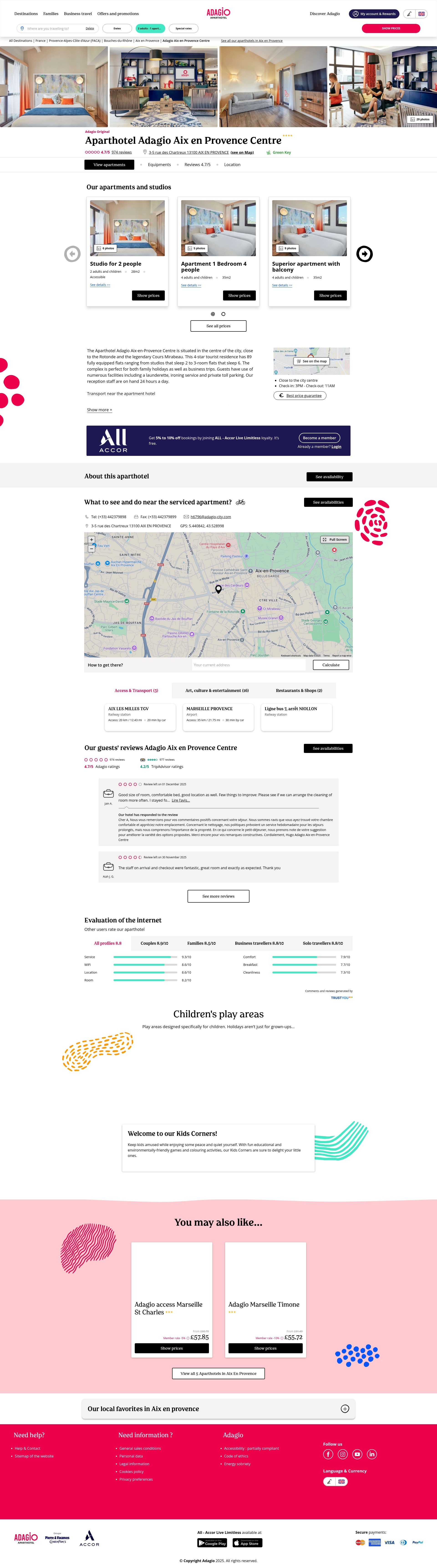Screen dimensions: 437x1568
Task: Select the second carousel page dot
Action: (223, 314)
